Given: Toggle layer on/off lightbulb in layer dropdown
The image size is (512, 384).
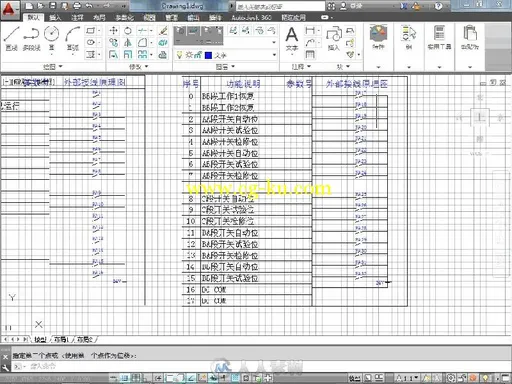Looking at the screenshot, I should point(180,55).
